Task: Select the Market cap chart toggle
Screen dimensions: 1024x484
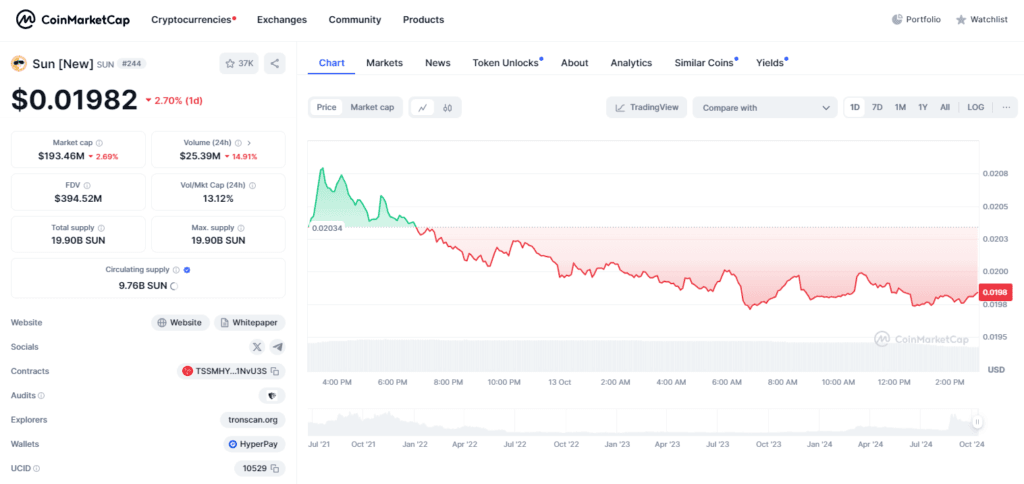Action: (x=372, y=107)
